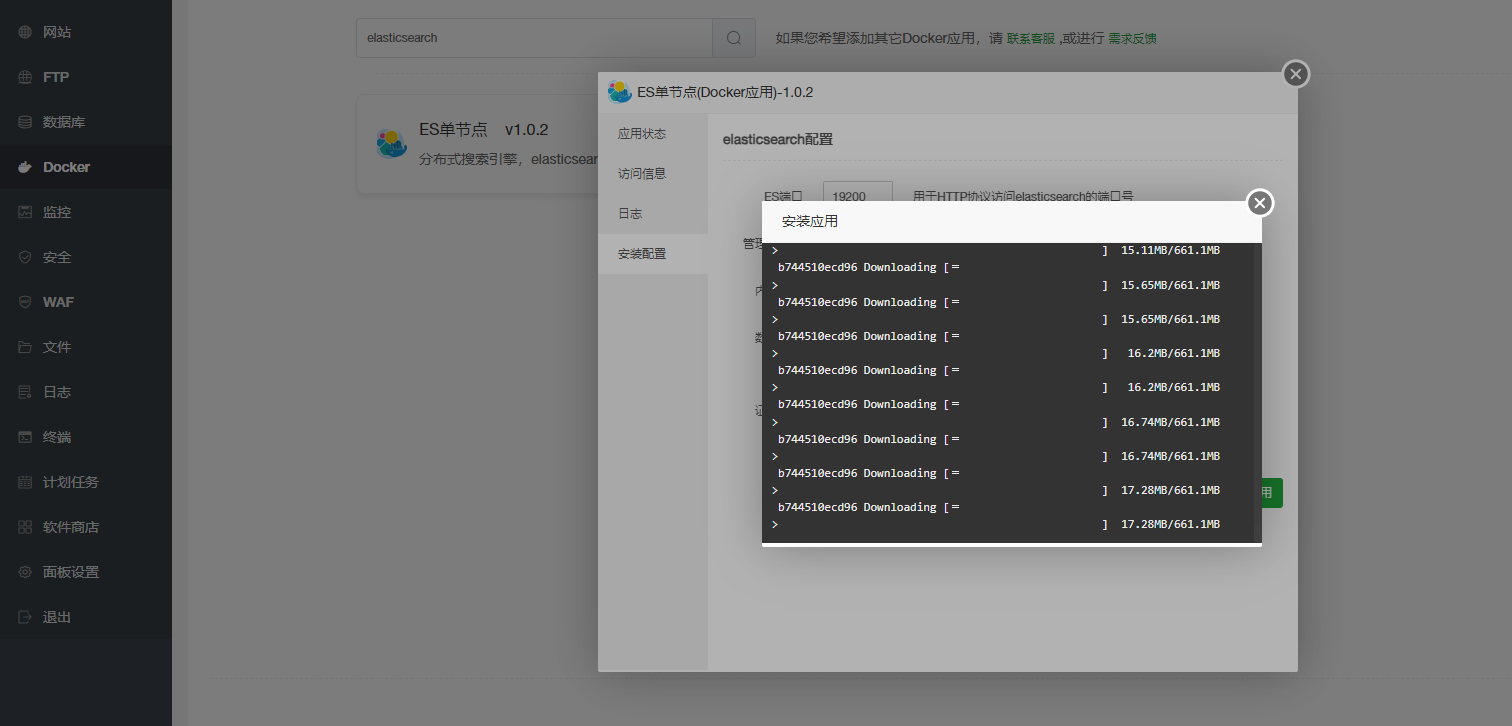Viewport: 1512px width, 726px height.
Task: Click the grid icon next to 软件商店
Action: coord(25,527)
